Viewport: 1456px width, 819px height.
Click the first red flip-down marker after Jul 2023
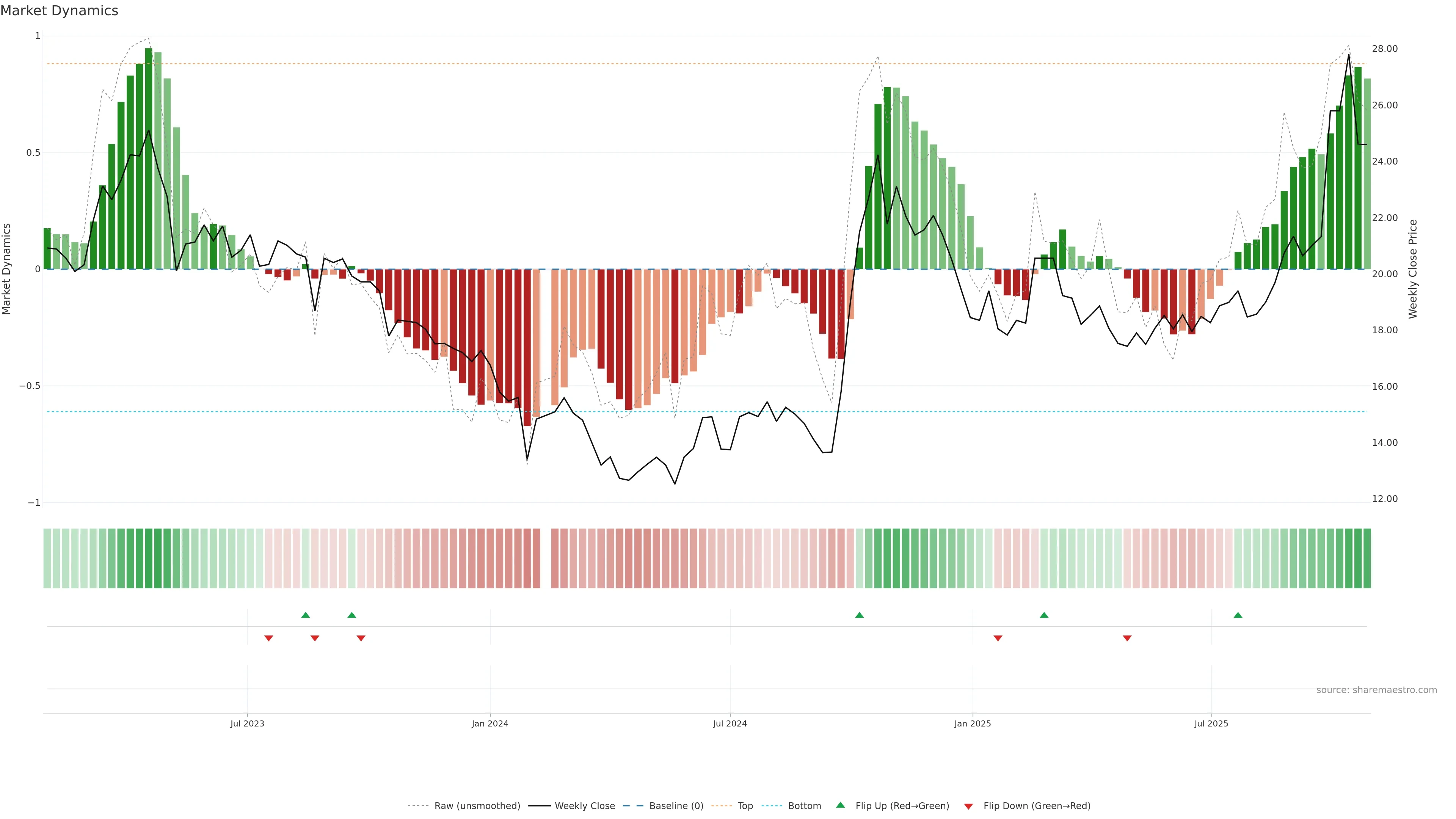point(268,638)
